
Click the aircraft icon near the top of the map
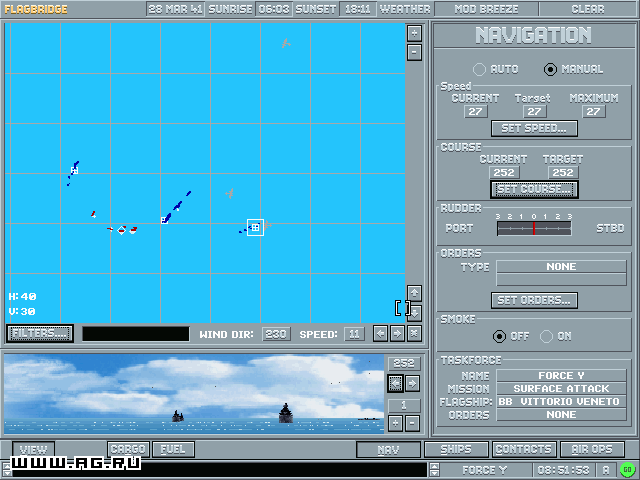[x=286, y=43]
